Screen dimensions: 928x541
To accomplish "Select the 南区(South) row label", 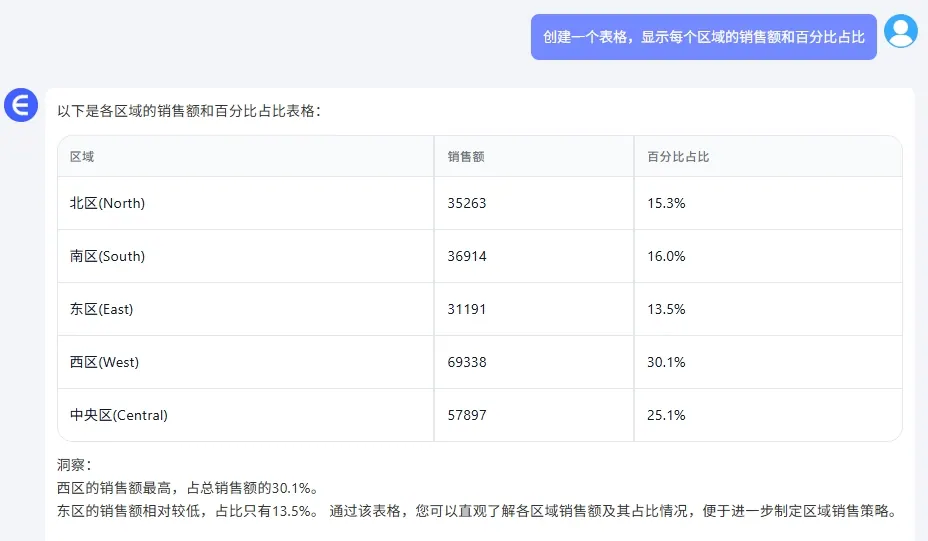I will click(107, 256).
